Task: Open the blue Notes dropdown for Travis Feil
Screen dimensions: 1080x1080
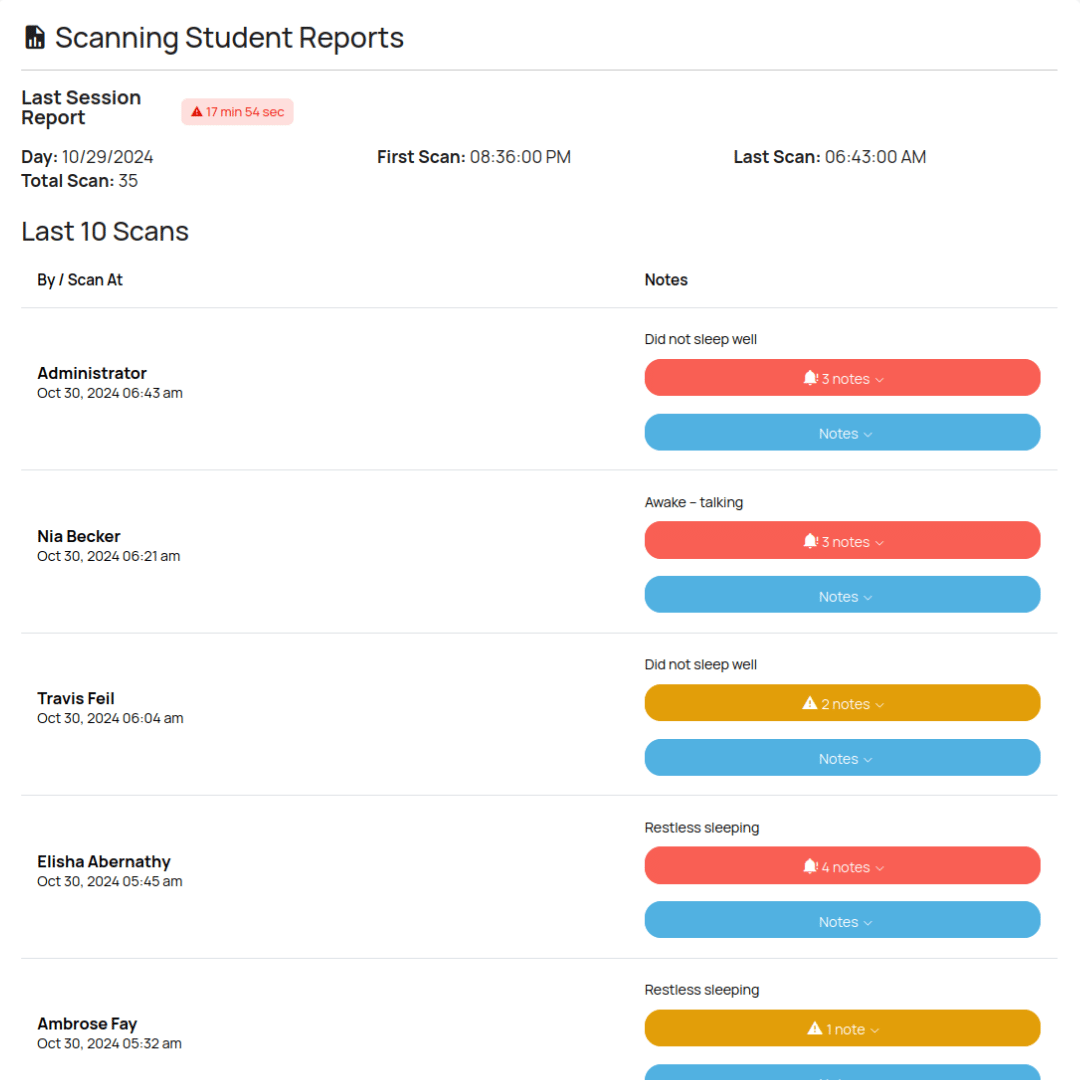Action: (x=842, y=759)
